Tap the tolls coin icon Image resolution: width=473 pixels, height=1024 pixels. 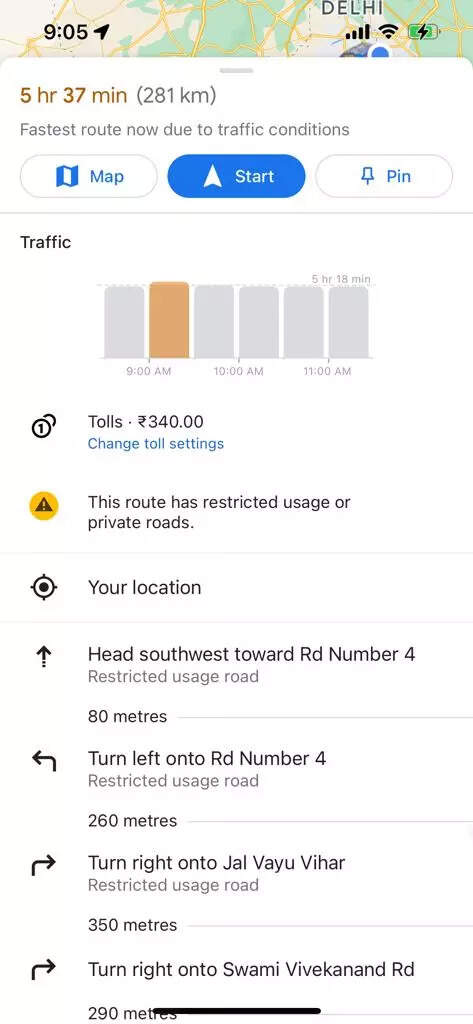[x=44, y=427]
